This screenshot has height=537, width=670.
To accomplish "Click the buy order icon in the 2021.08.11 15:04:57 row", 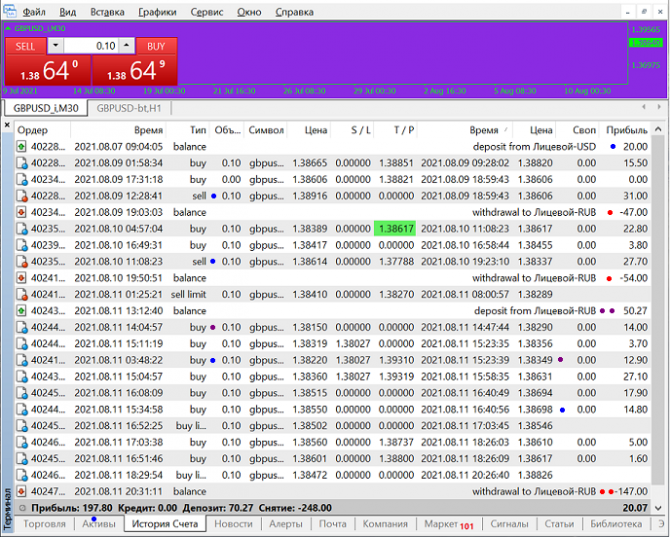I will 21,376.
